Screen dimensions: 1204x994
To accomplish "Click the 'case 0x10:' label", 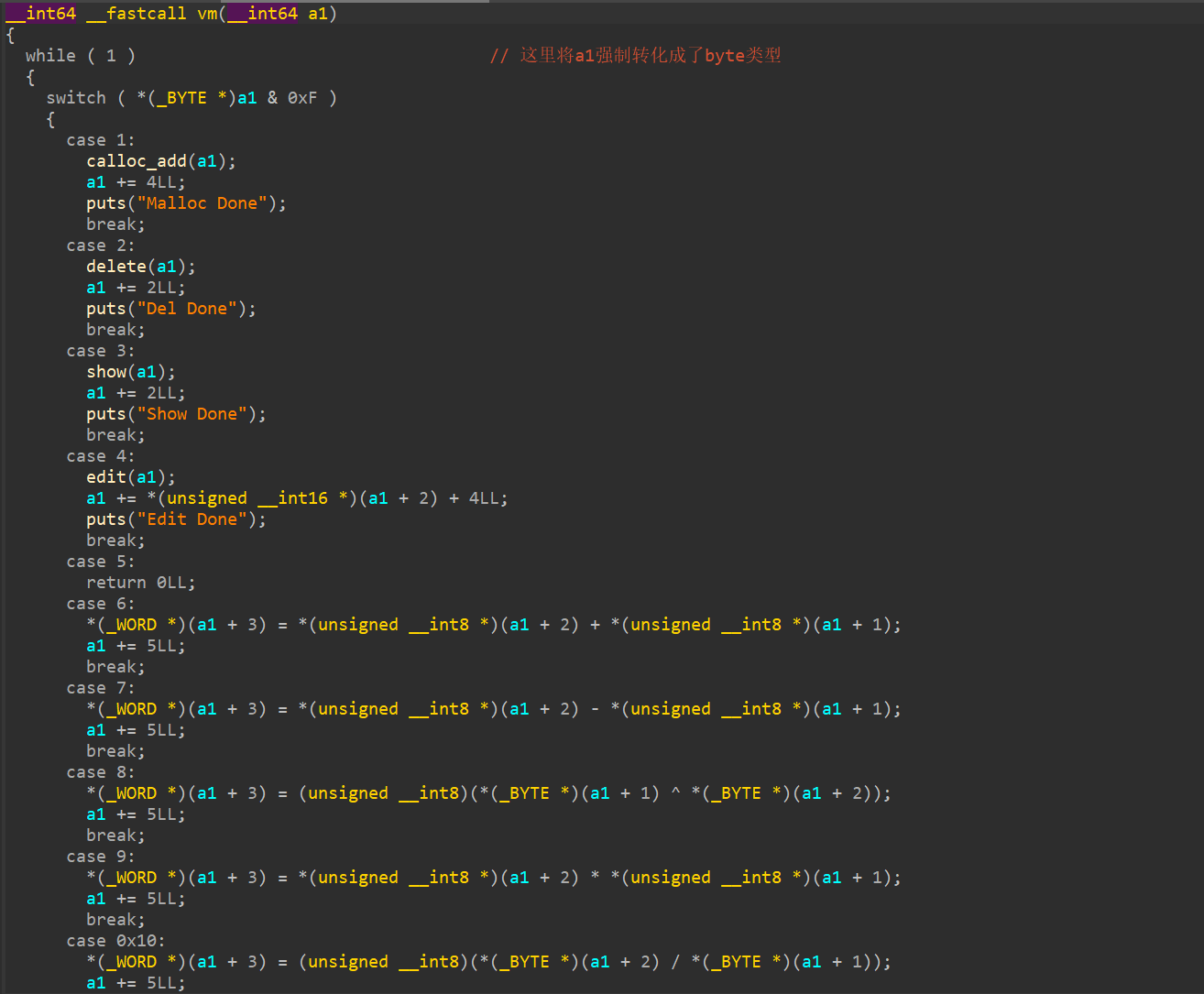I will [116, 941].
